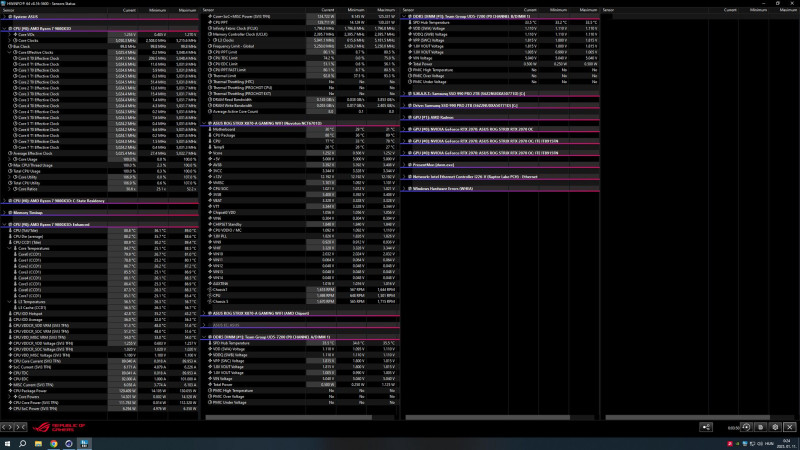Open the remote network connection icon
The image size is (800, 450).
(x=706, y=427)
